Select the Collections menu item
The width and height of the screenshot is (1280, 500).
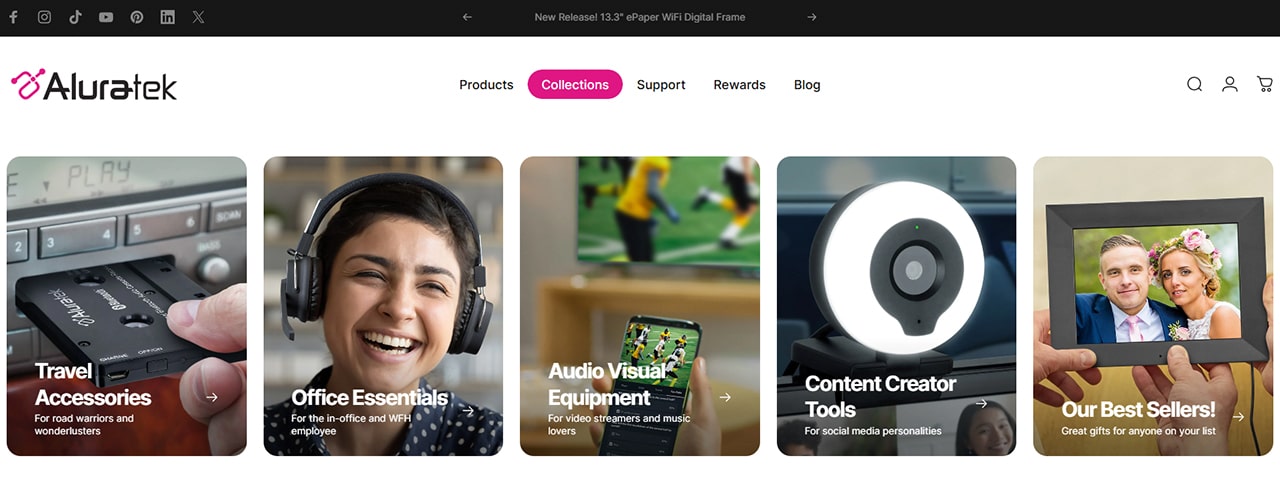click(575, 85)
